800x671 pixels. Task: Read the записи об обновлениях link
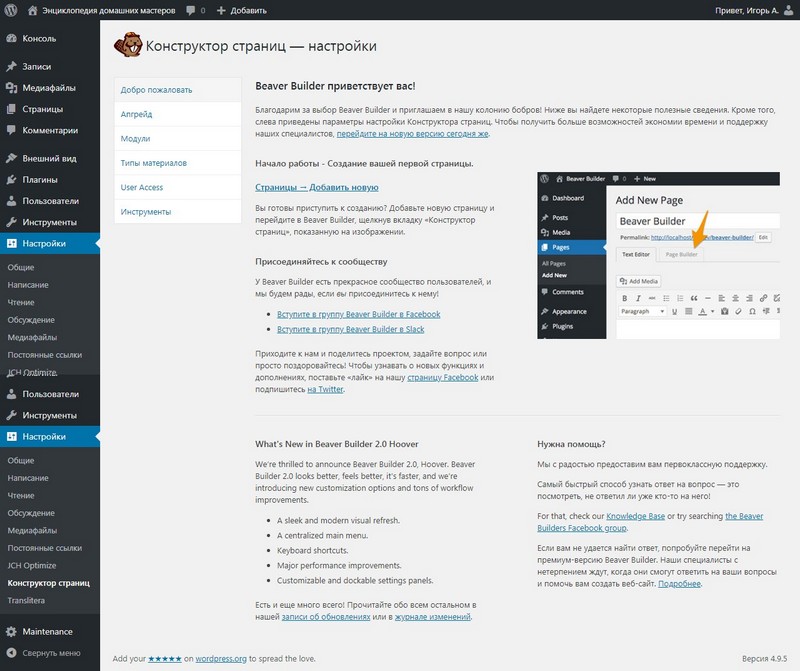(x=326, y=617)
